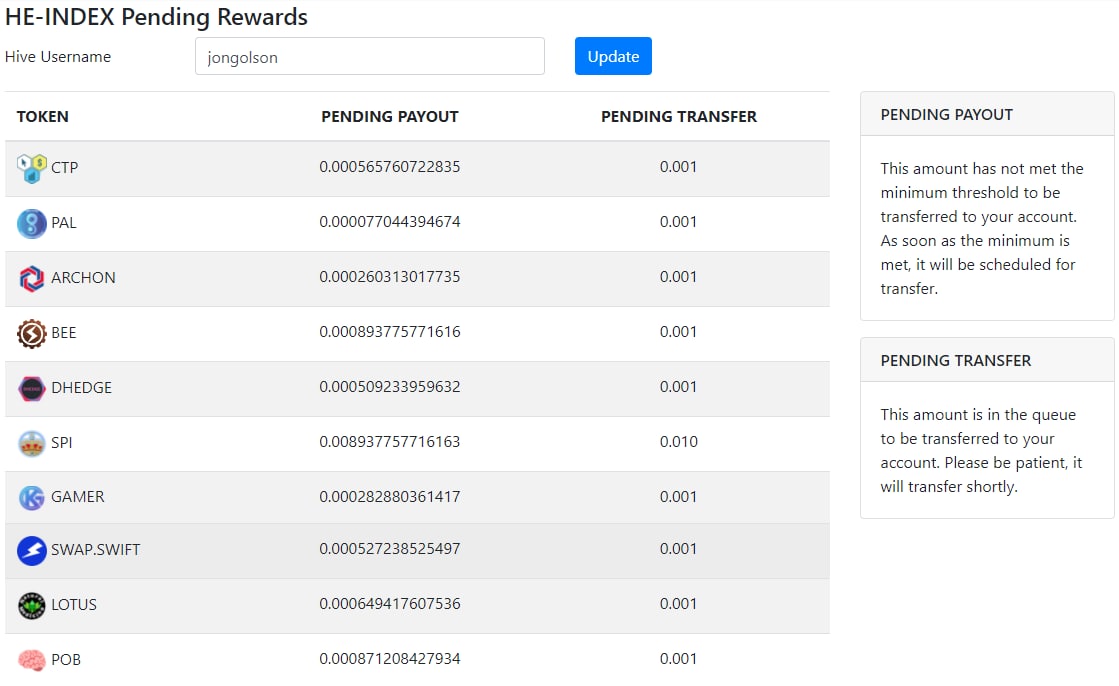Click the BEE token icon
This screenshot has height=686, width=1119.
coord(31,333)
